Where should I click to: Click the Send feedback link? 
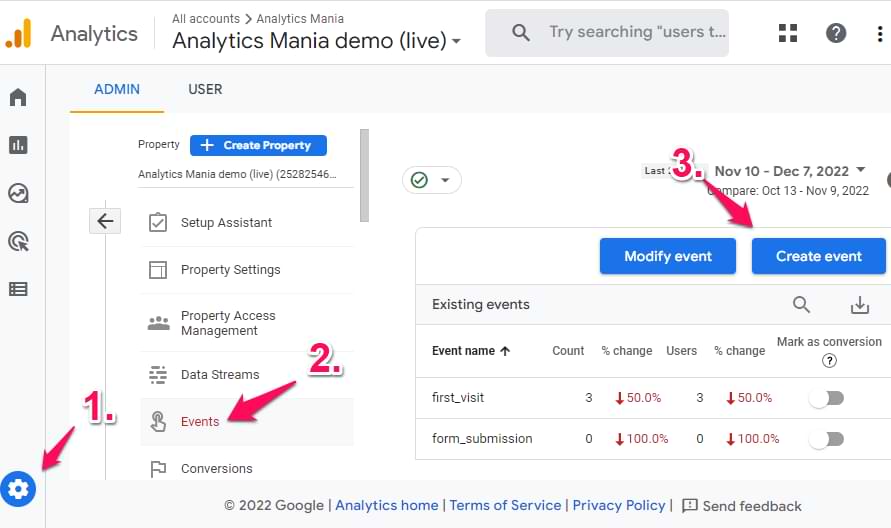[x=752, y=506]
